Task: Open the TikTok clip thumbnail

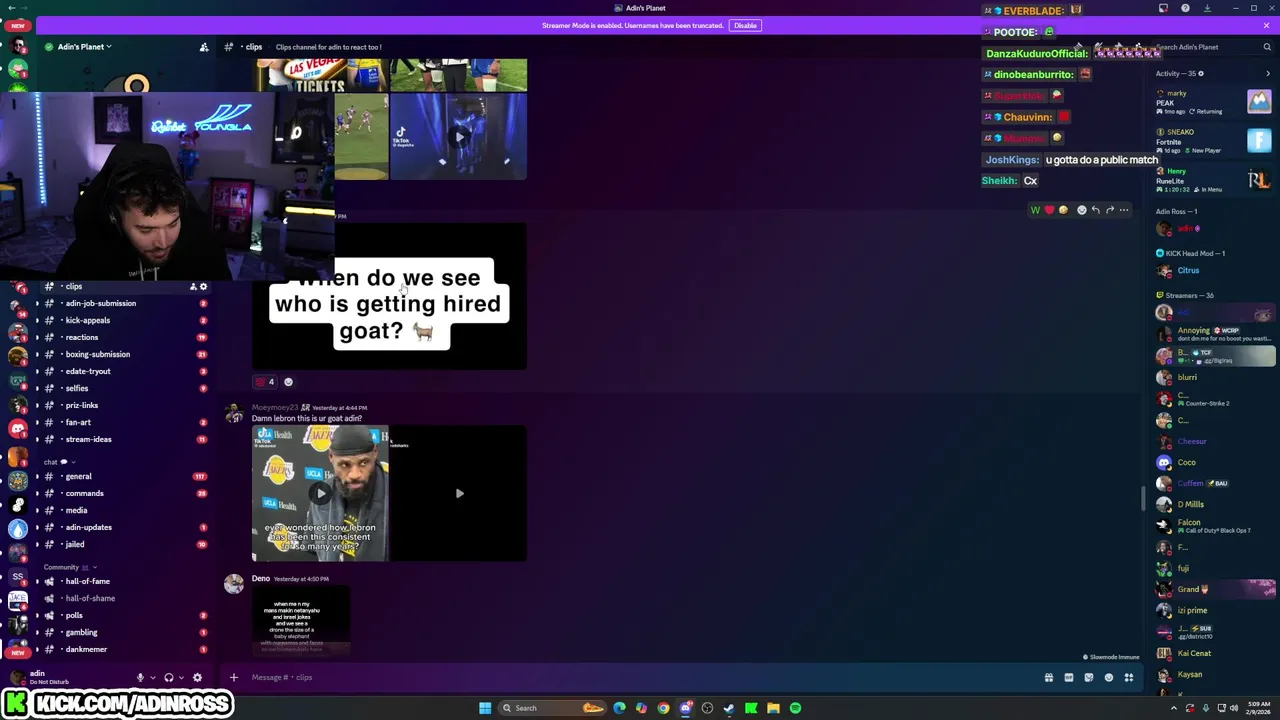Action: tap(458, 136)
